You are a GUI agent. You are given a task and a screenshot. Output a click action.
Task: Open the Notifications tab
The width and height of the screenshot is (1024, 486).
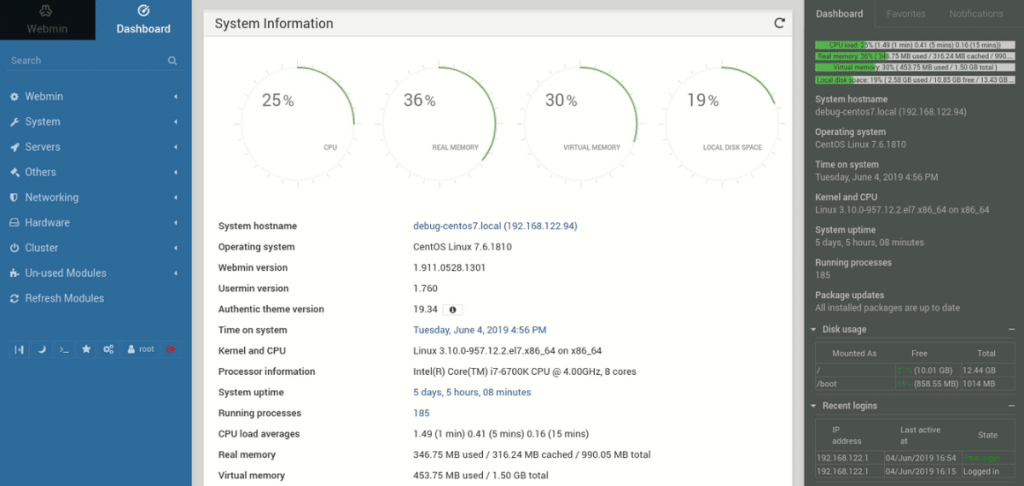pos(976,14)
